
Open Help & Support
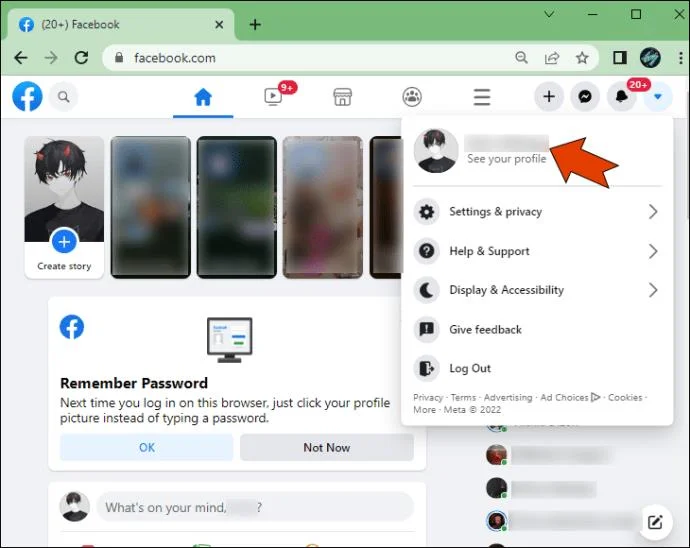tap(536, 251)
